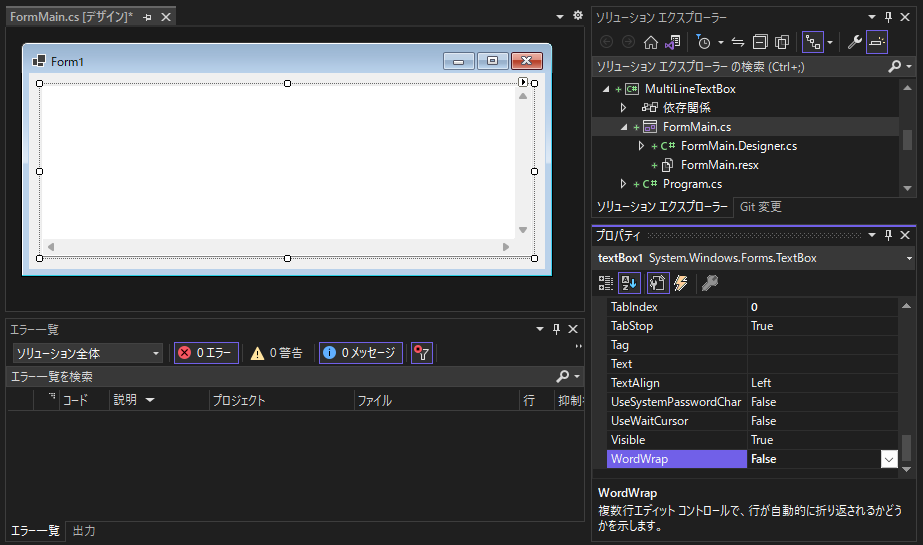Viewport: 923px width, 545px height.
Task: Open the textBox1 smart tag arrow
Action: pos(523,82)
